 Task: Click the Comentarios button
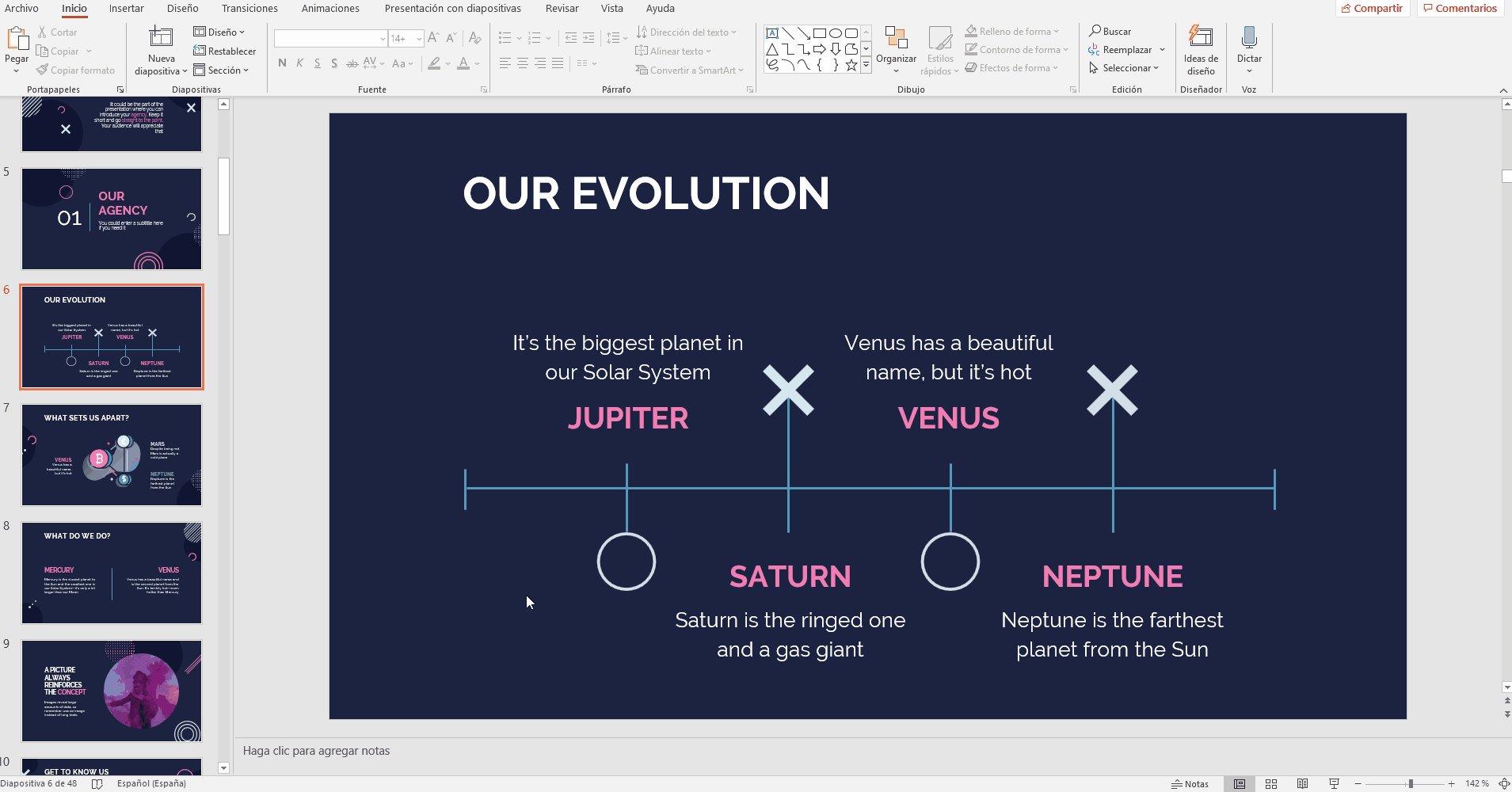(1461, 9)
